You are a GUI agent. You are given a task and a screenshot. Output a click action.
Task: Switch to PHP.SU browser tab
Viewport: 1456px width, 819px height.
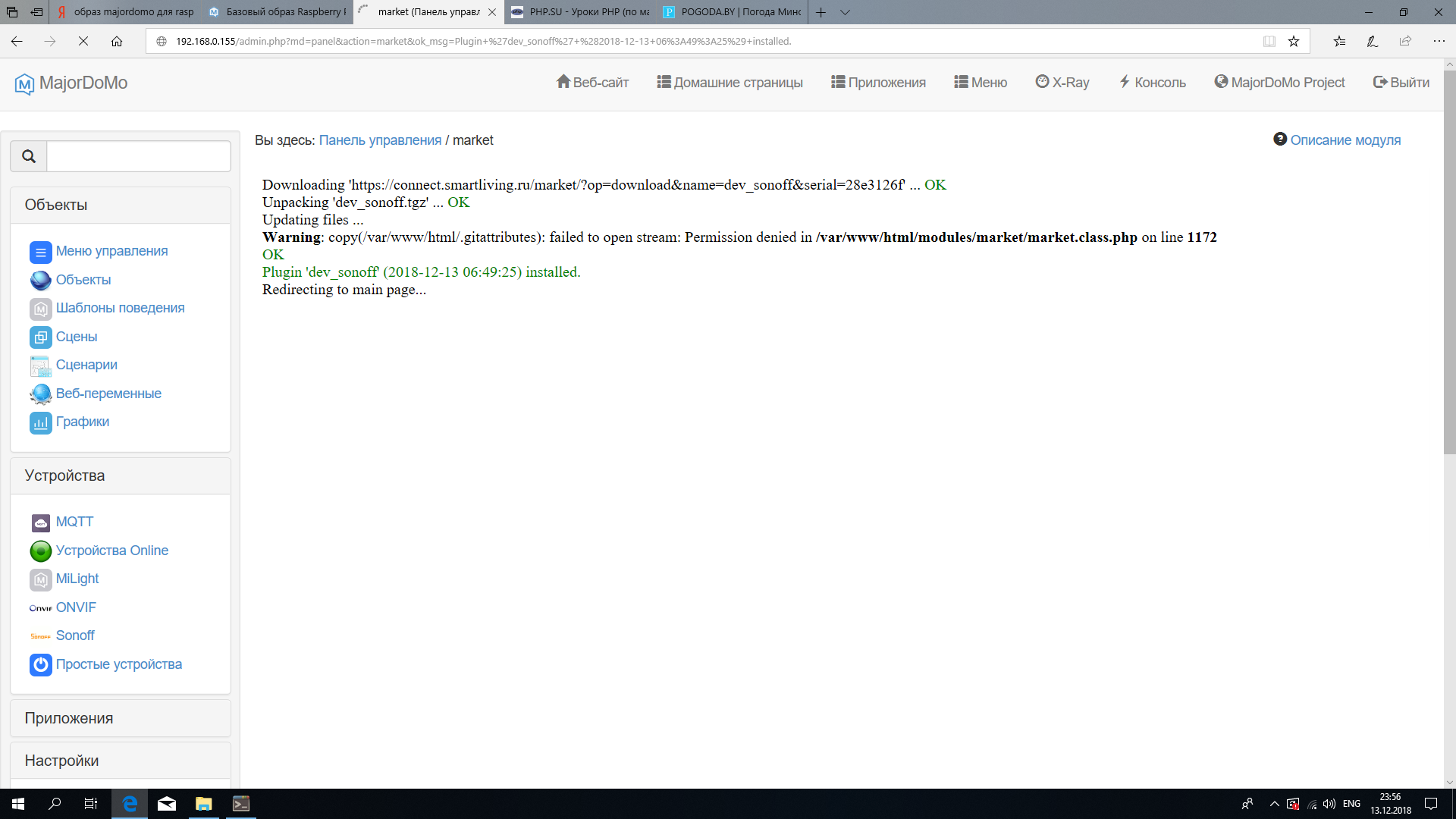coord(581,12)
